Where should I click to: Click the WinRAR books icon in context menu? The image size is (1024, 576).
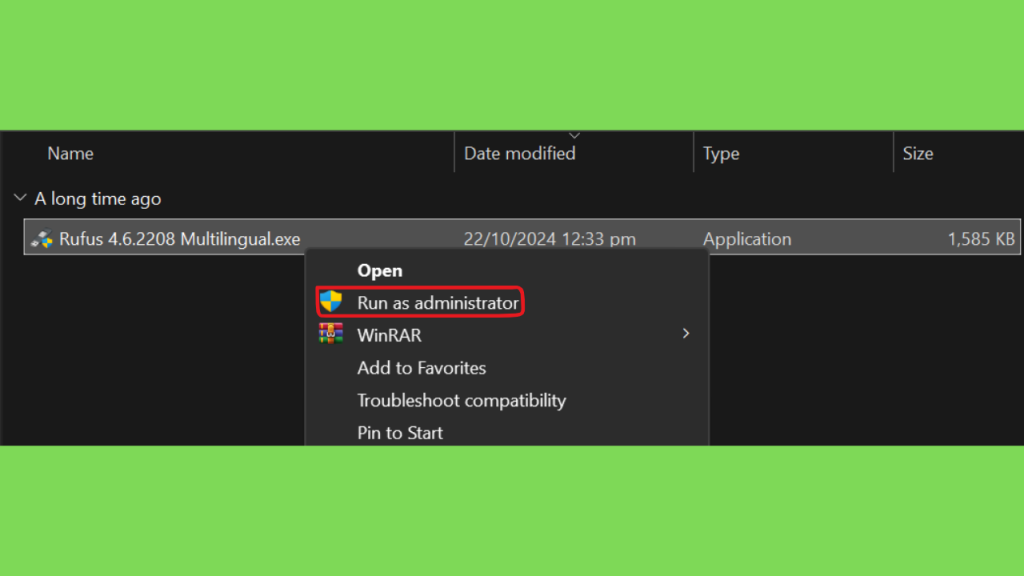(331, 334)
